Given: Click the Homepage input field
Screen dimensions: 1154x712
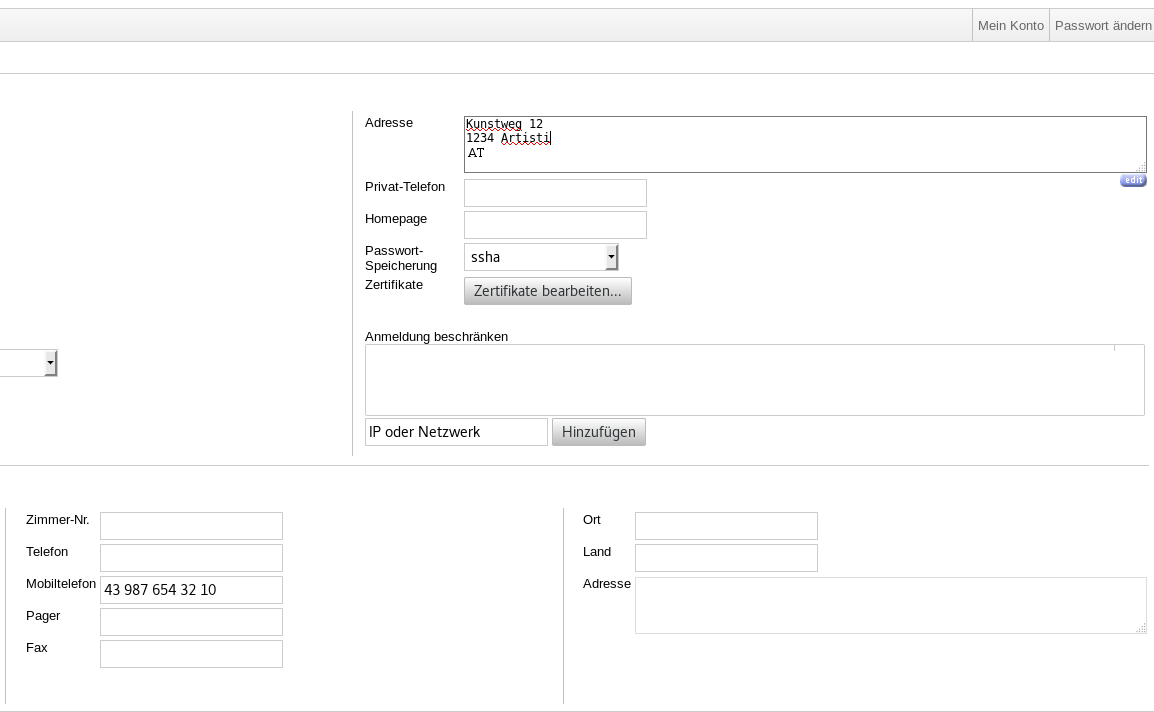Looking at the screenshot, I should [555, 225].
